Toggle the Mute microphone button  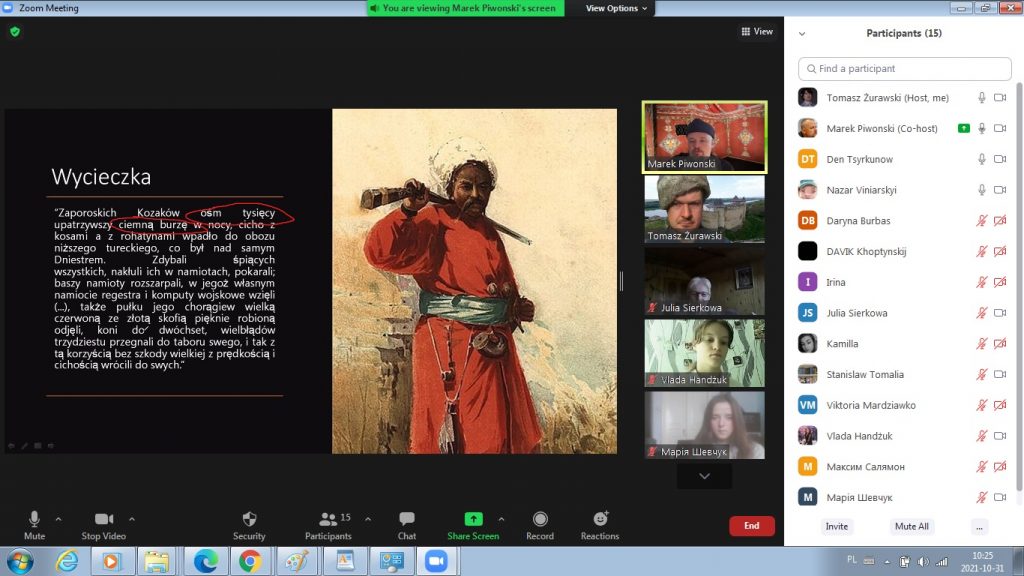34,520
